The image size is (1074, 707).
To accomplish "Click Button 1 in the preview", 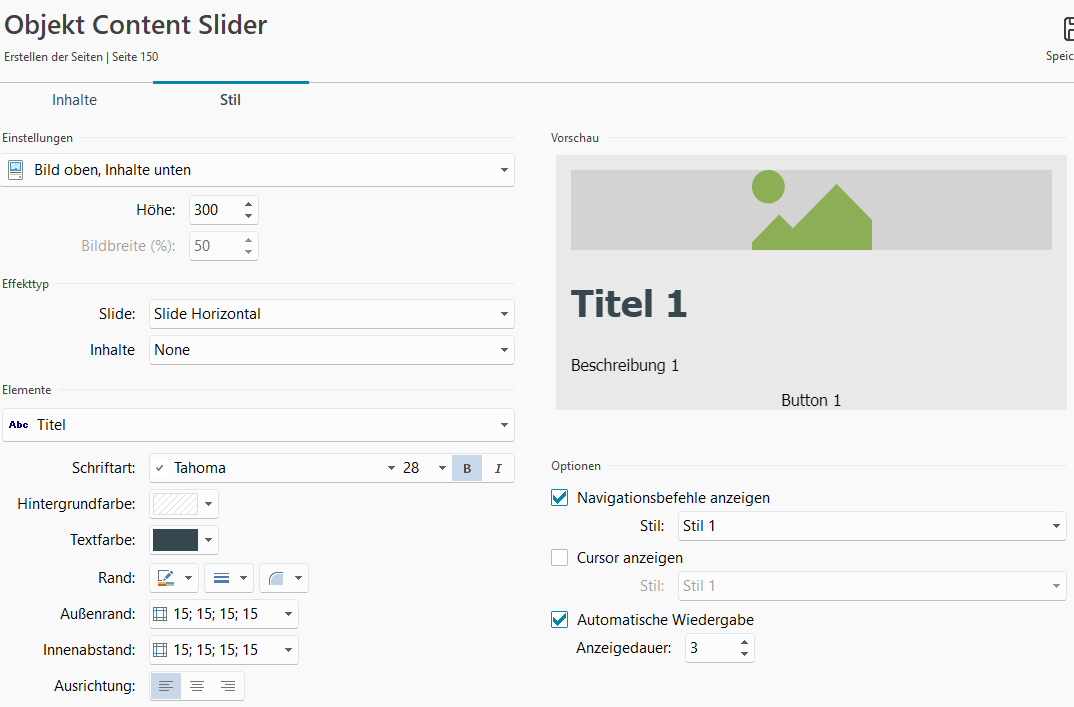I will point(811,400).
